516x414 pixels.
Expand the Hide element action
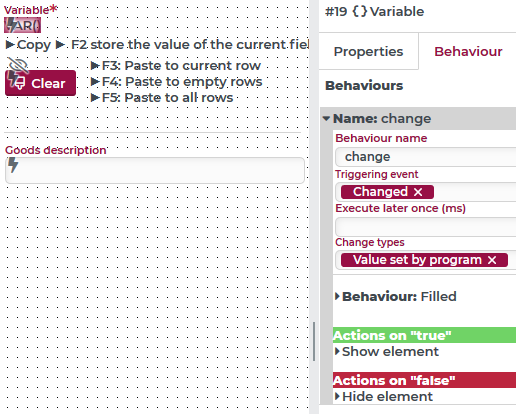pyautogui.click(x=337, y=396)
